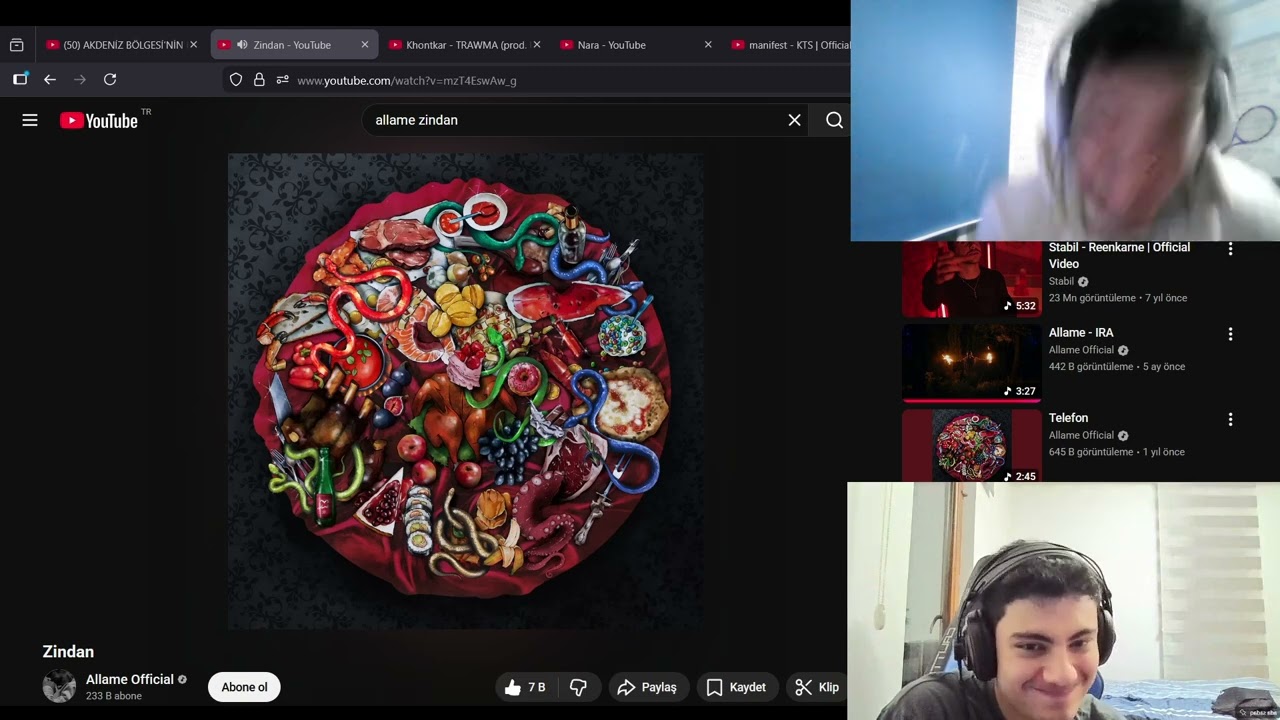Image resolution: width=1280 pixels, height=720 pixels.
Task: Close the Zindan - YouTube tab
Action: [365, 45]
